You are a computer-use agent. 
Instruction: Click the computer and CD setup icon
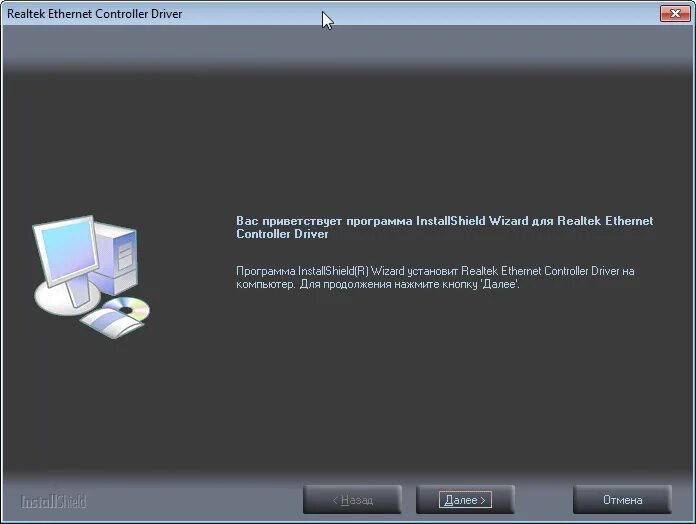(x=92, y=277)
